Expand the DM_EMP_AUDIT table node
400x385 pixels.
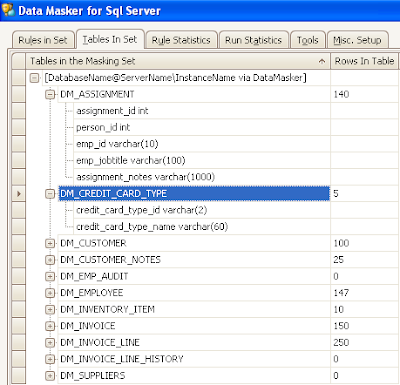point(50,276)
